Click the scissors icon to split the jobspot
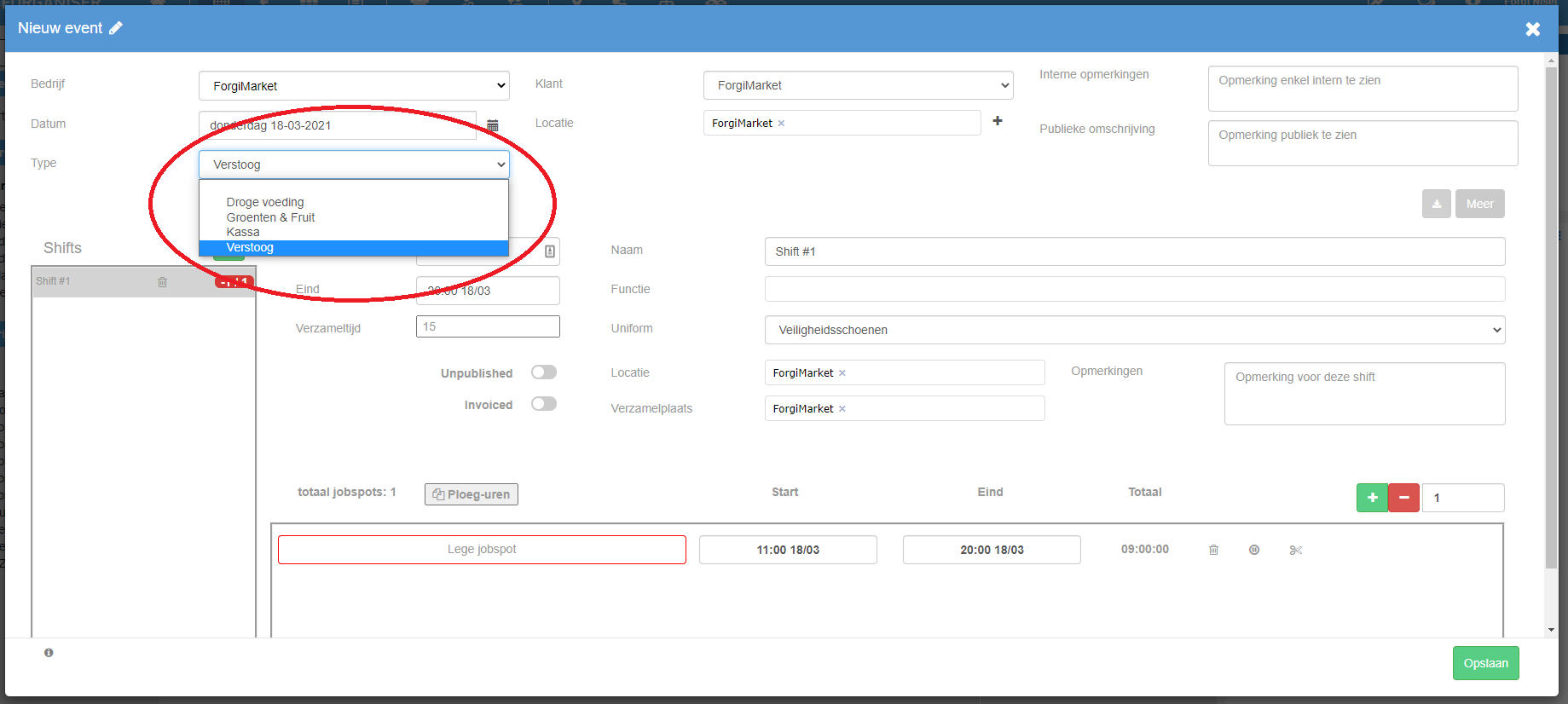 1295,550
